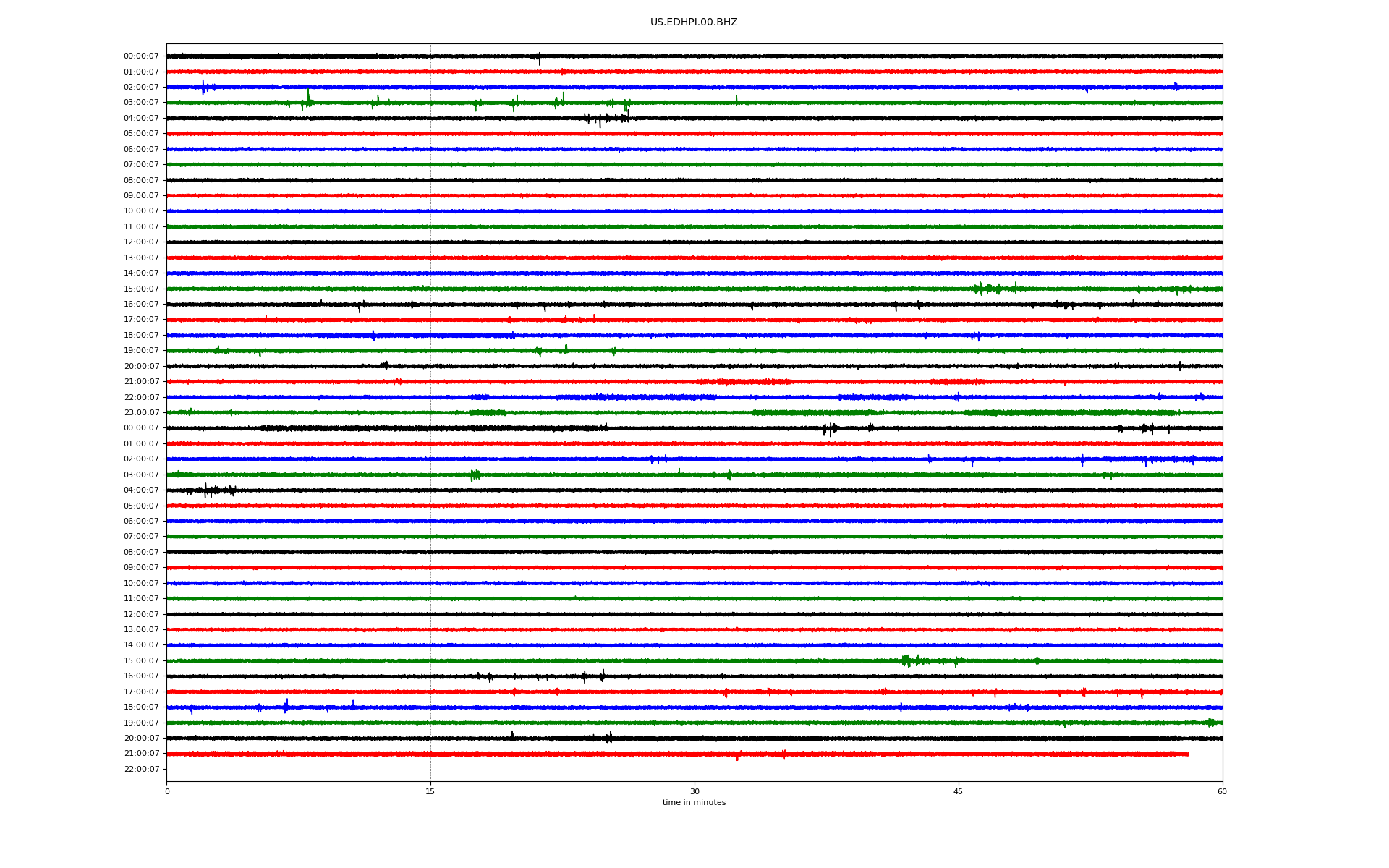The image size is (1389, 868).
Task: Click the end of last red trace
Action: (x=1188, y=754)
